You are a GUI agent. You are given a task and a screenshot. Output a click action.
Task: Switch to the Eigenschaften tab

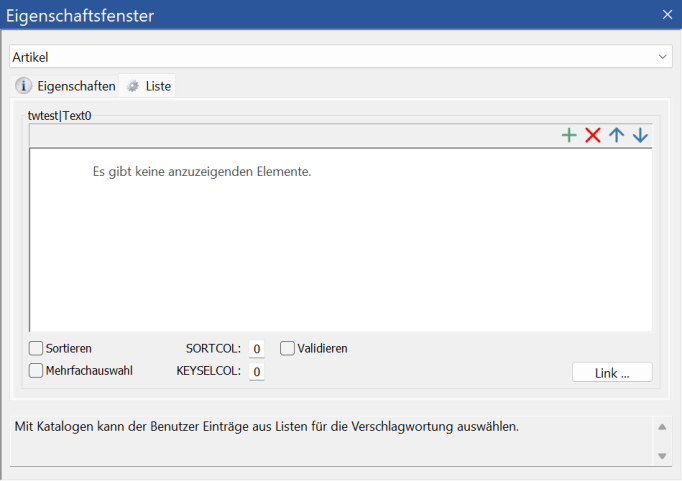(x=76, y=86)
